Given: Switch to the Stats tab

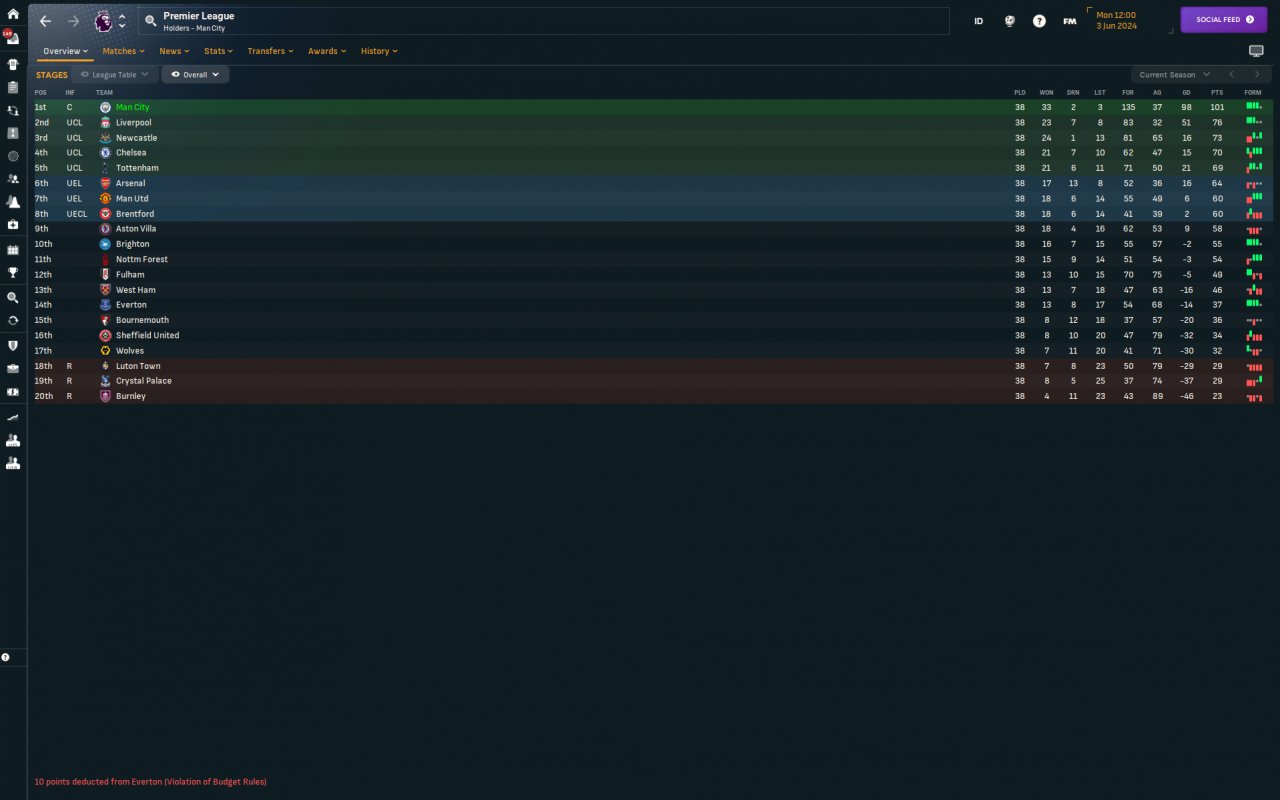Looking at the screenshot, I should tap(218, 51).
